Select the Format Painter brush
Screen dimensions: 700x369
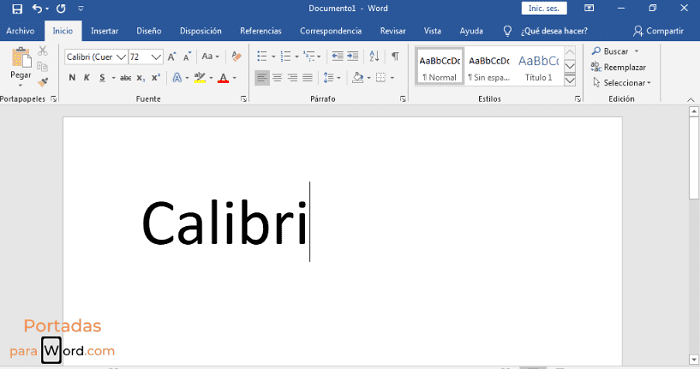42,82
